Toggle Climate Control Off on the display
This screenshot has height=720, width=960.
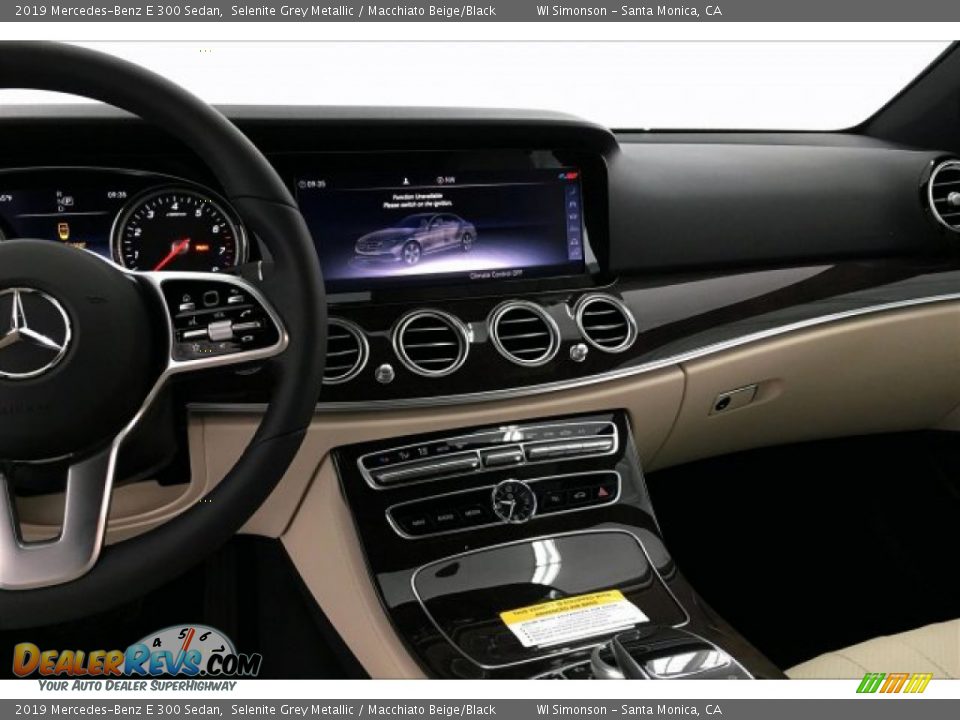click(x=495, y=274)
